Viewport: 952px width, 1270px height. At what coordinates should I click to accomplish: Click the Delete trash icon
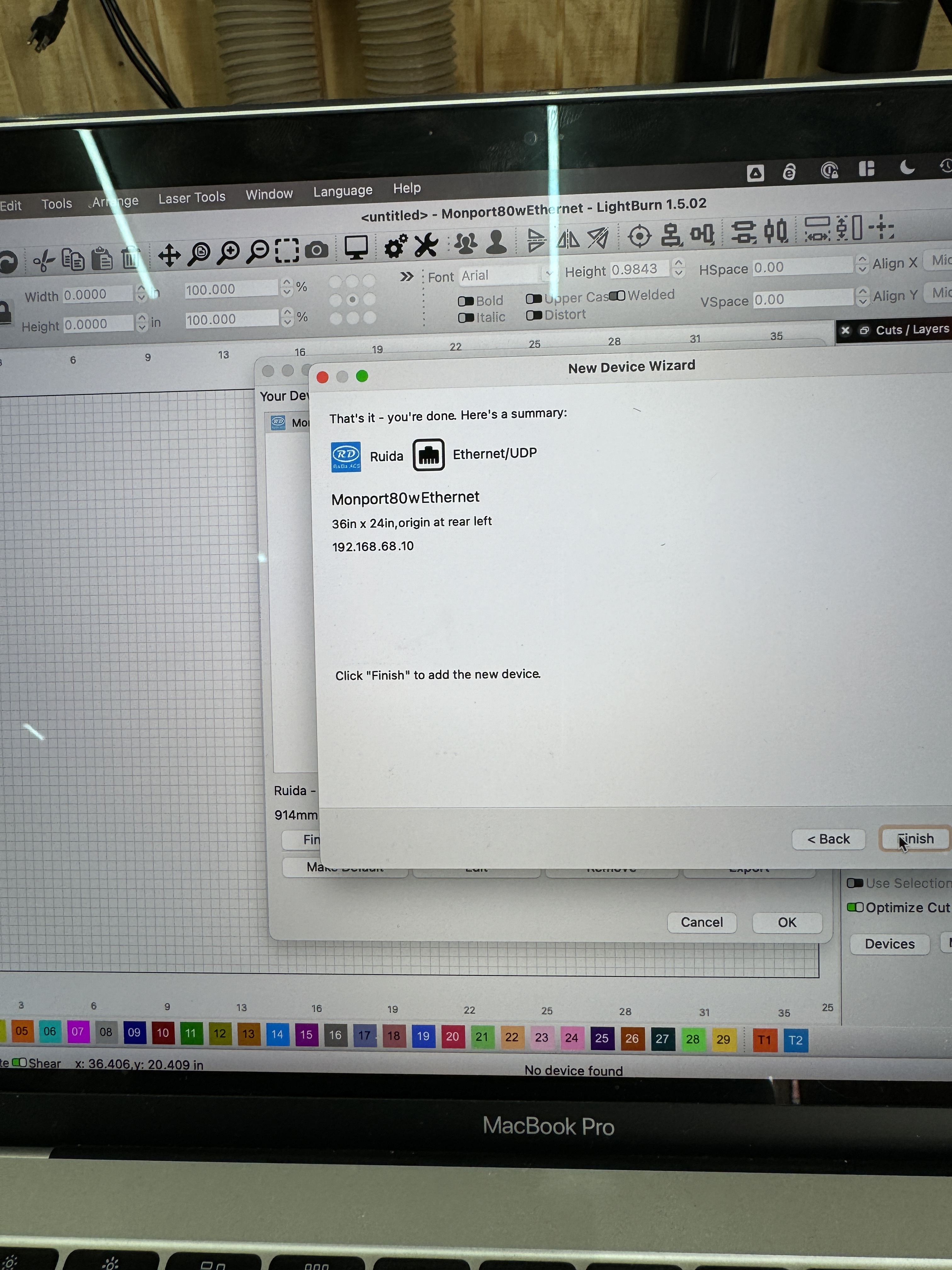130,258
